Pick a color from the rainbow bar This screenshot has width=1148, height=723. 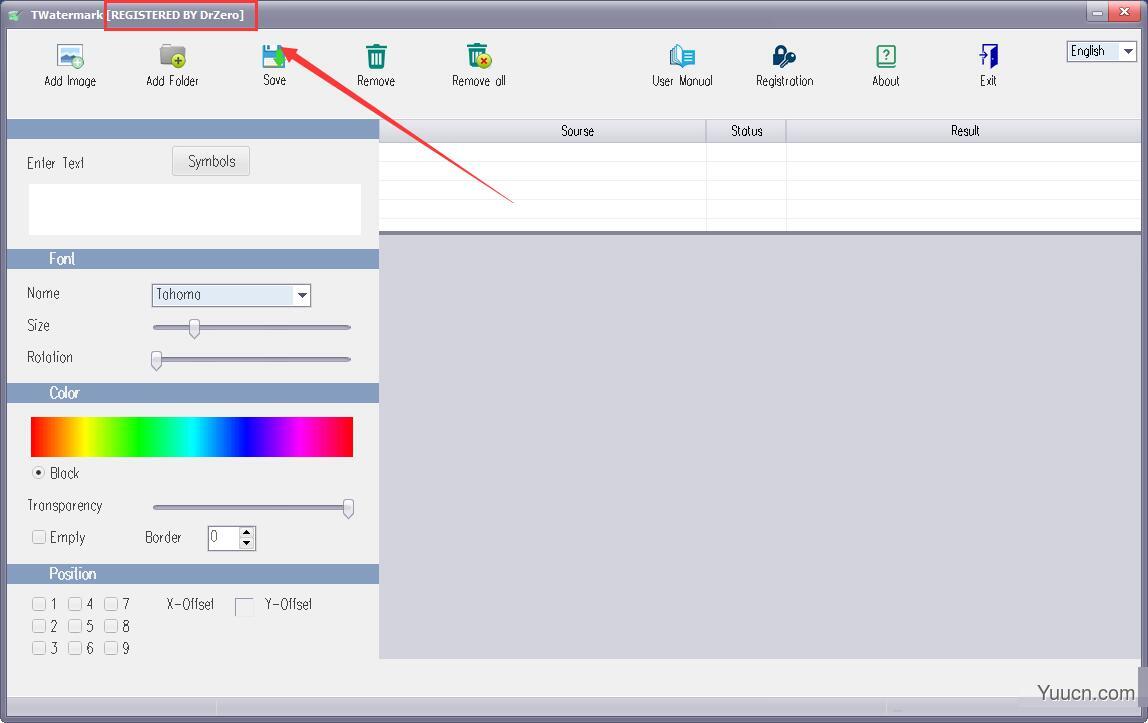[x=192, y=437]
